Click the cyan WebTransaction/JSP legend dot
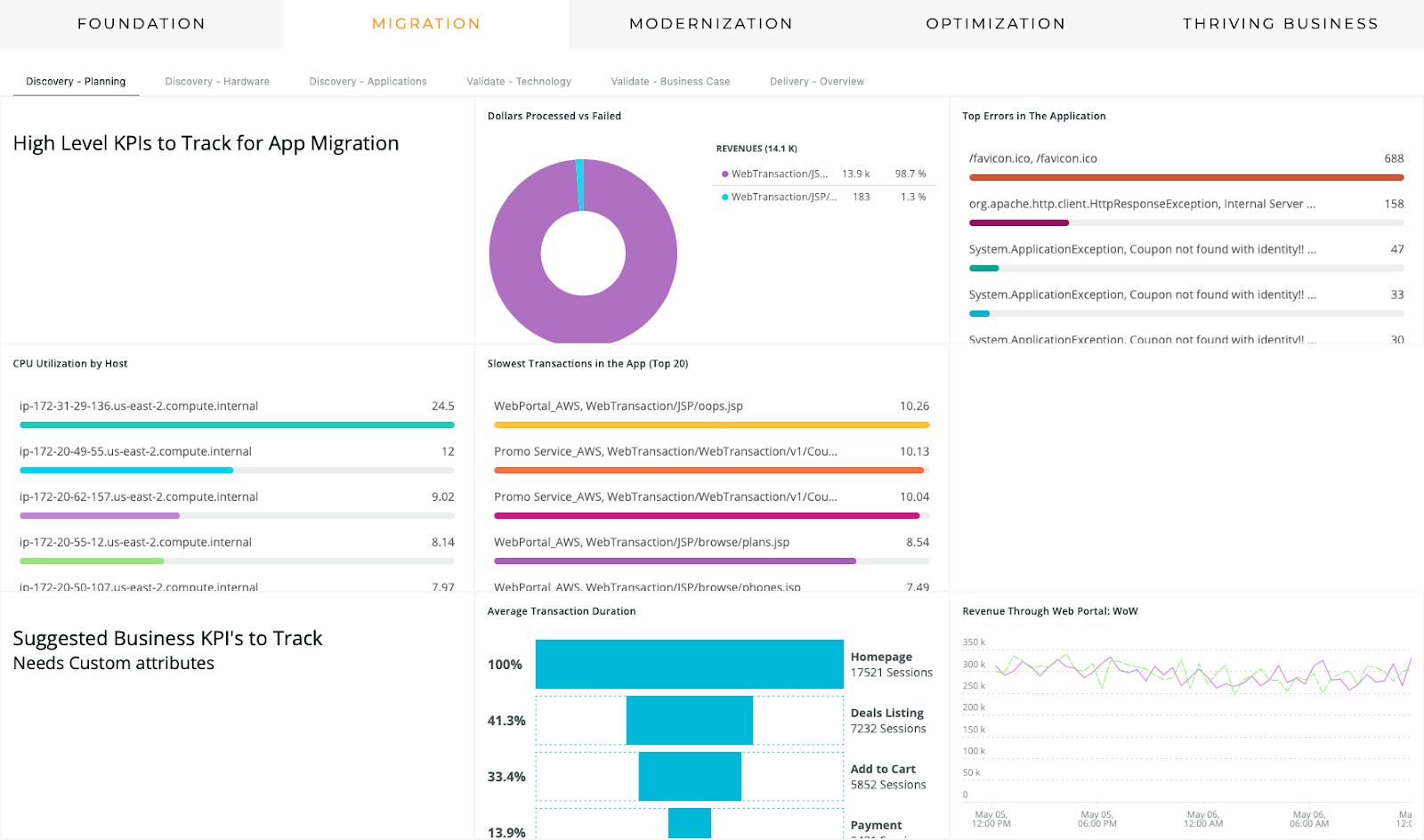Screen dimensions: 1424x840 724,198
